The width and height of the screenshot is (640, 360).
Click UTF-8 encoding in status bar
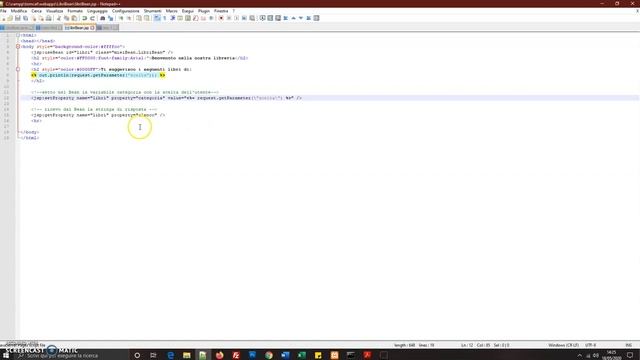pyautogui.click(x=590, y=345)
